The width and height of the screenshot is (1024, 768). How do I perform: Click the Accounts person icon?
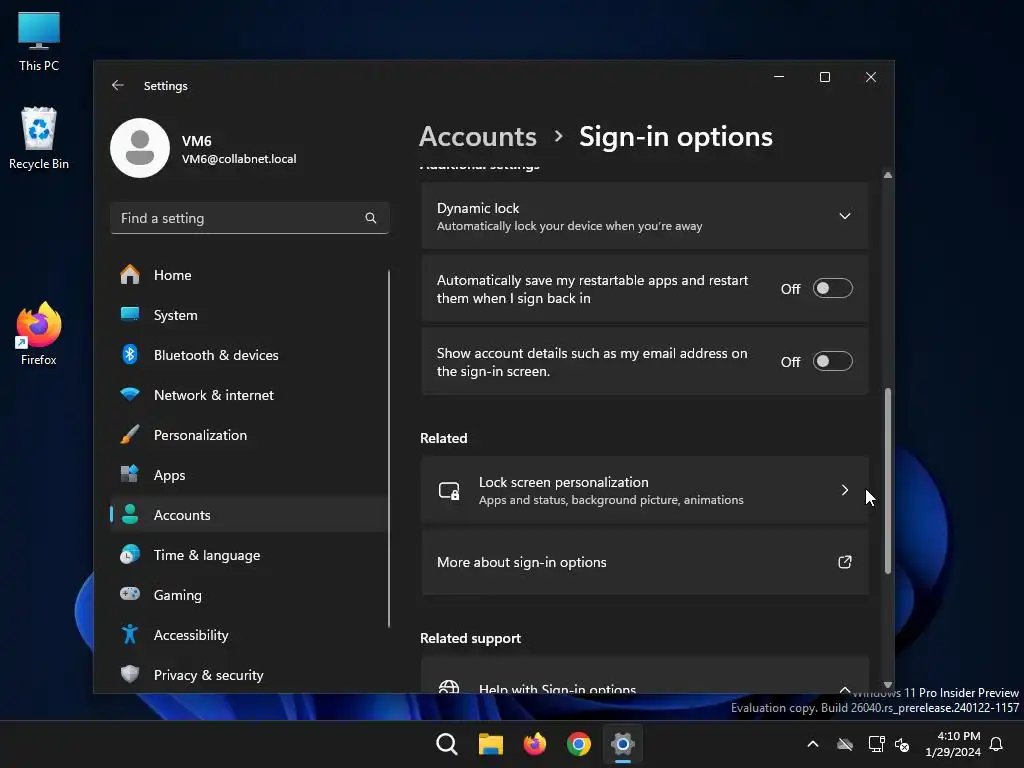[x=130, y=515]
